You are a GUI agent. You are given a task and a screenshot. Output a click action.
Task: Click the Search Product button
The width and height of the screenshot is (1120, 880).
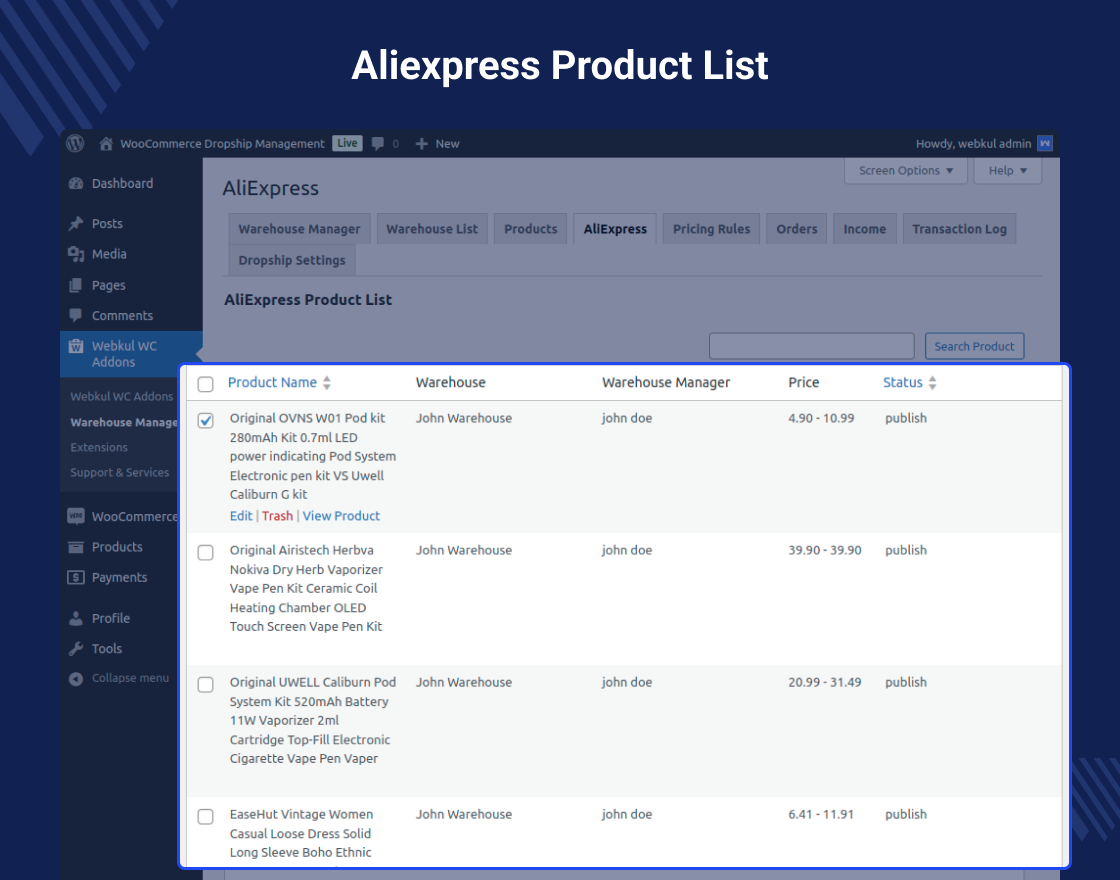974,346
